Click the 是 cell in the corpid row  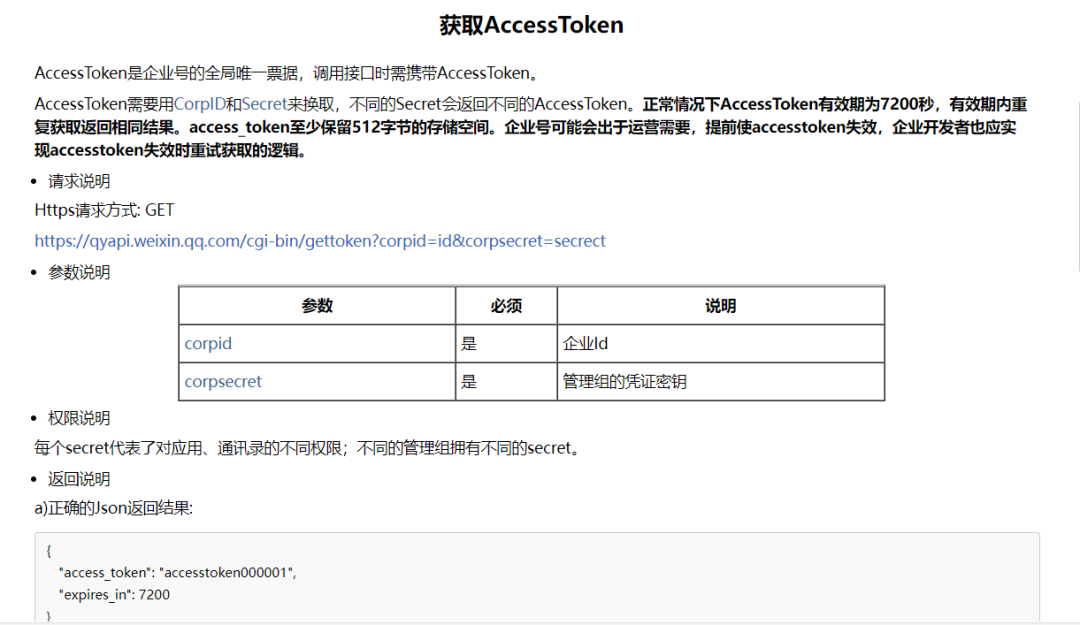coord(506,343)
